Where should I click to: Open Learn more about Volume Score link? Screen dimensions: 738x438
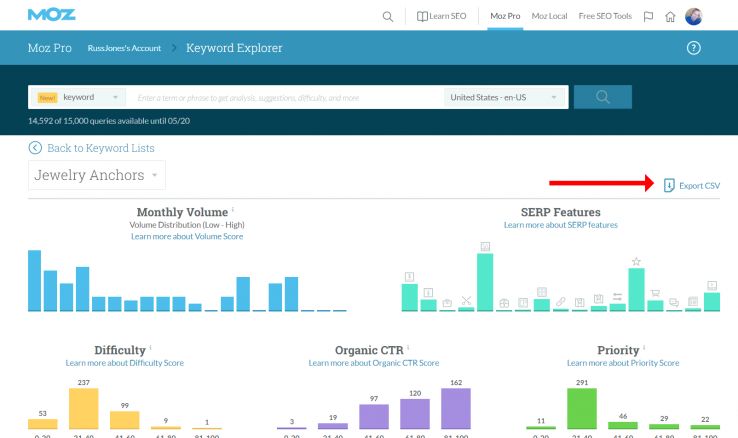(187, 236)
